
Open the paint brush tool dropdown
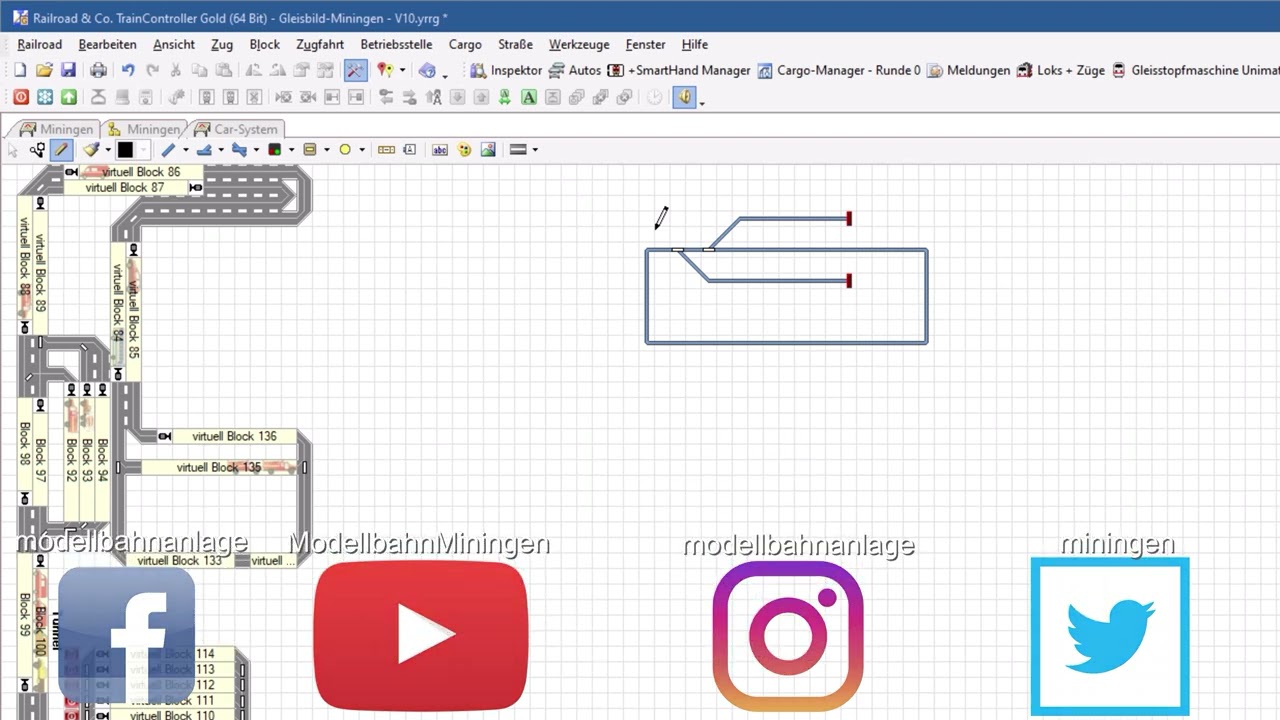pos(108,150)
